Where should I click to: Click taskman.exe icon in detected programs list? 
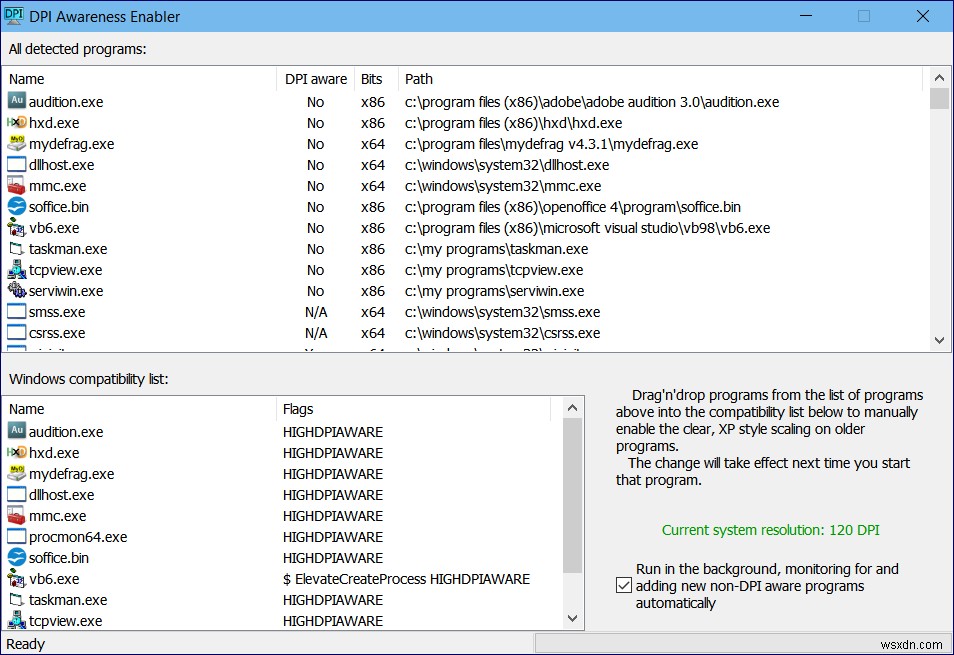(x=16, y=249)
